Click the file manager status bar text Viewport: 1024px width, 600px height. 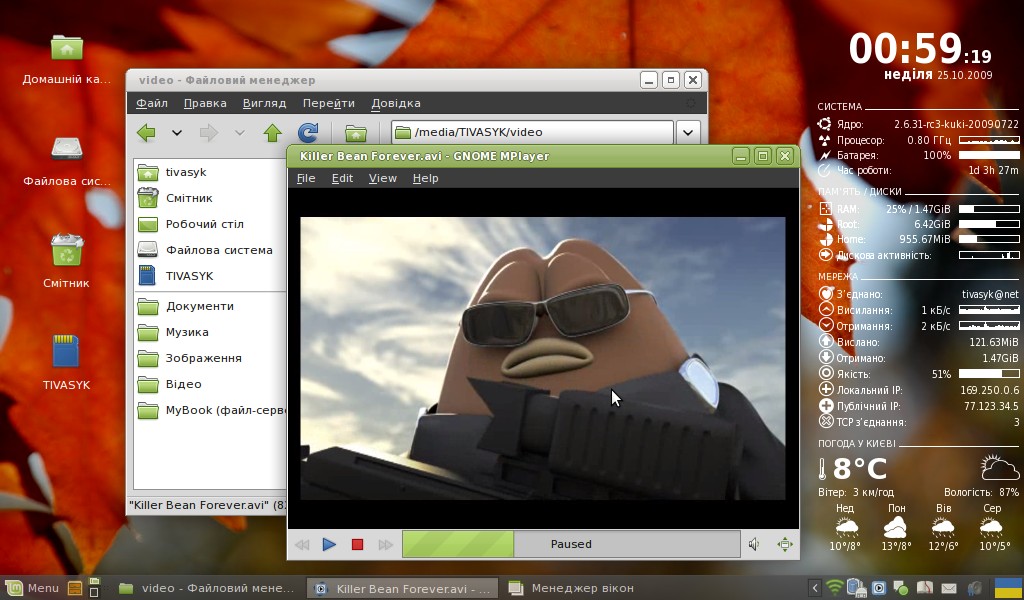(208, 505)
